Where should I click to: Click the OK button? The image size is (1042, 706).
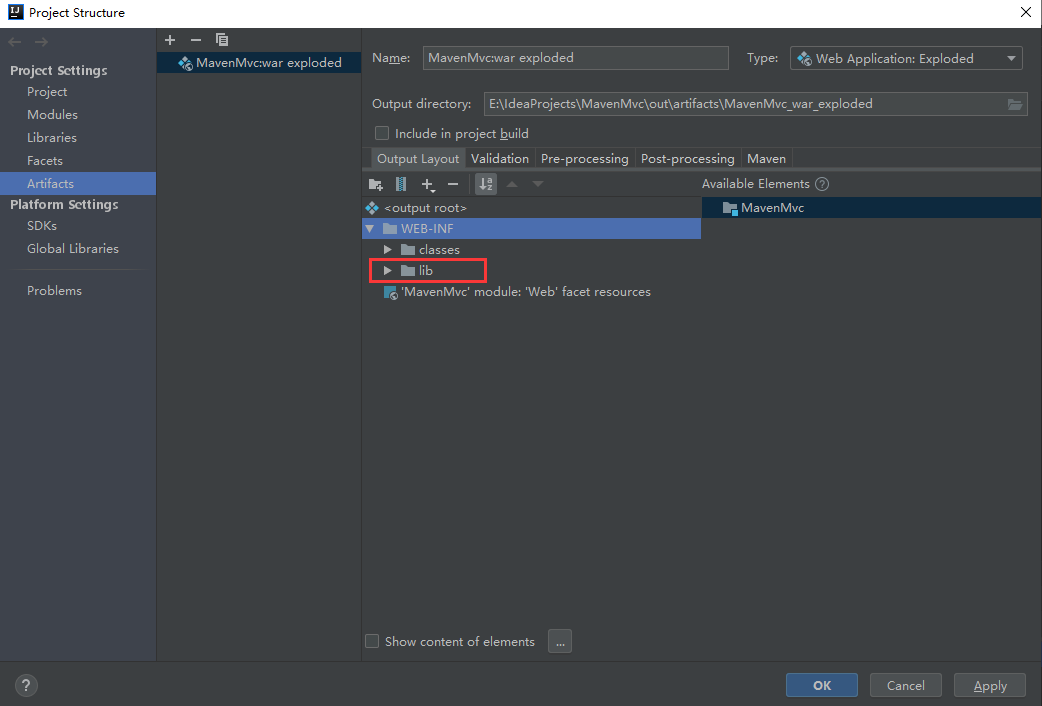click(x=821, y=685)
